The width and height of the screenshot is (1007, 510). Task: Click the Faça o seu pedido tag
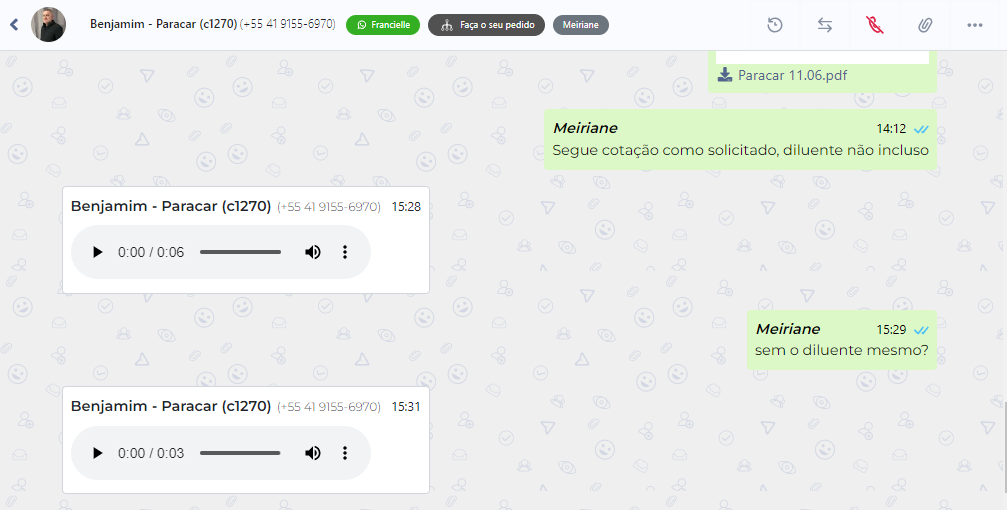486,25
